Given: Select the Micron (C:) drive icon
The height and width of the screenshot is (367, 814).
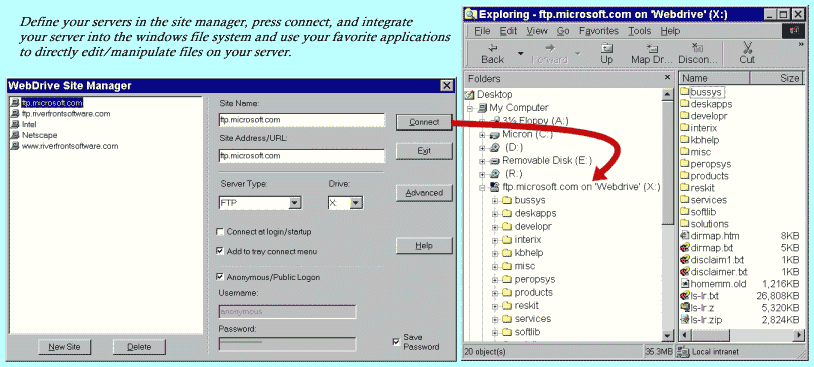Looking at the screenshot, I should 495,134.
